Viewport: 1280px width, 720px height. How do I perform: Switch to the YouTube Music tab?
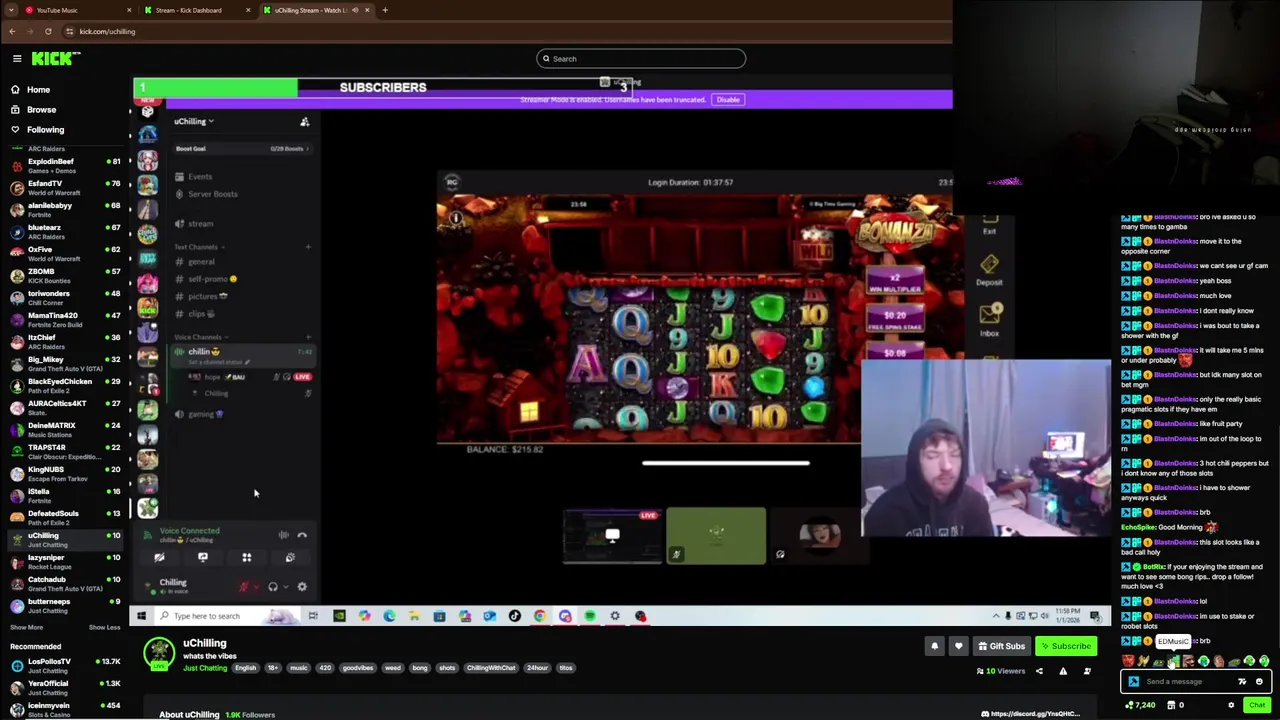pos(70,10)
